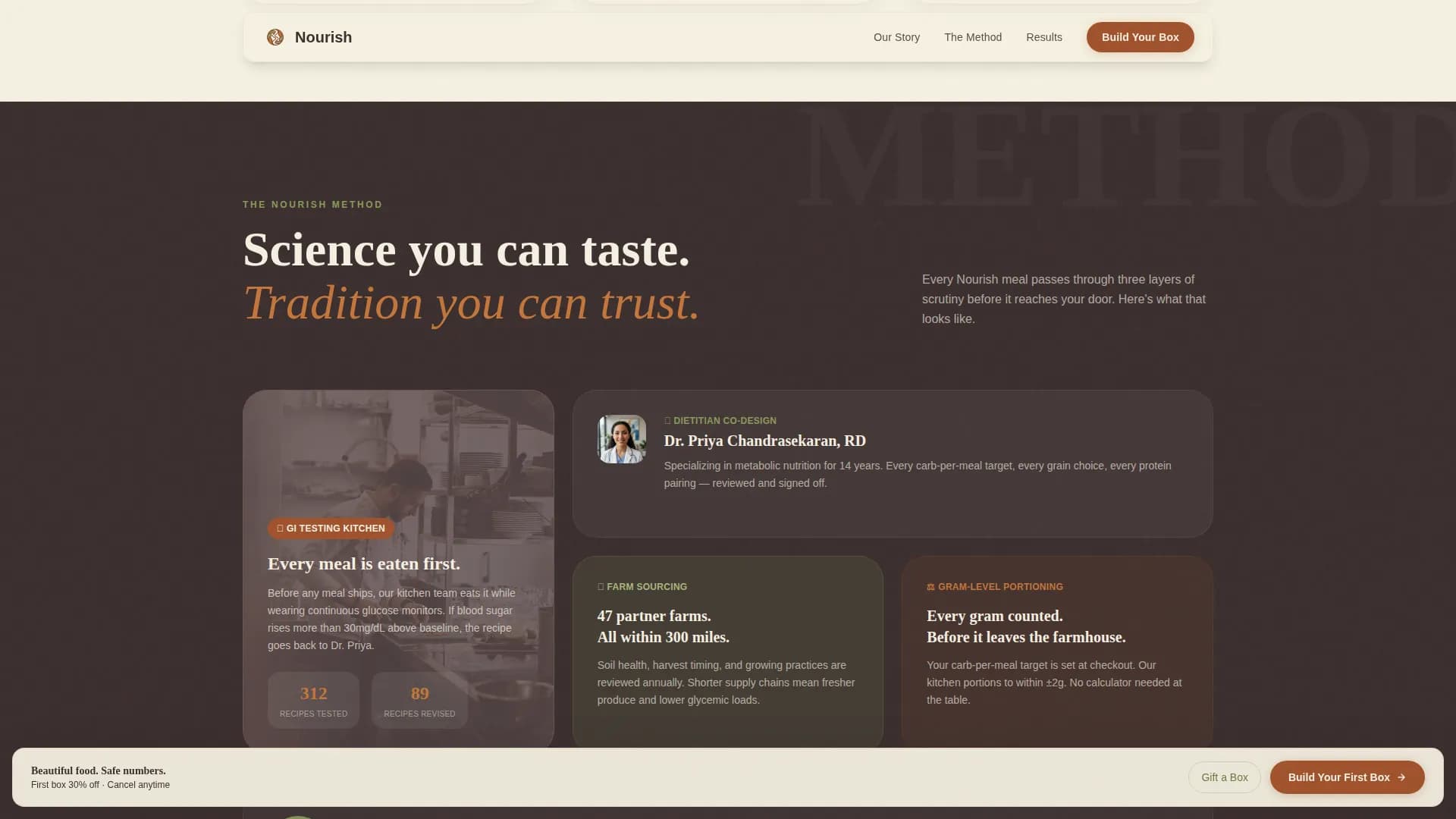Click the 312 Recipes Tested stat box
Viewport: 1456px width, 819px height.
tap(313, 700)
